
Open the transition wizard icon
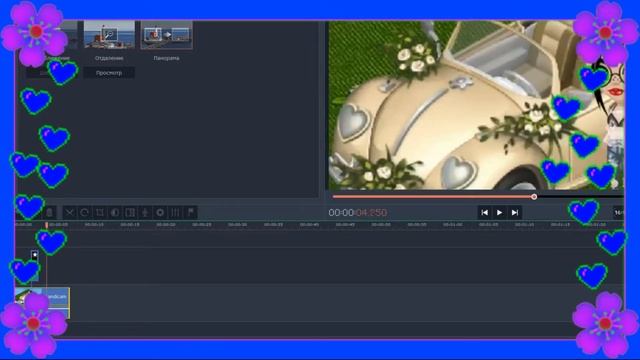pos(130,213)
